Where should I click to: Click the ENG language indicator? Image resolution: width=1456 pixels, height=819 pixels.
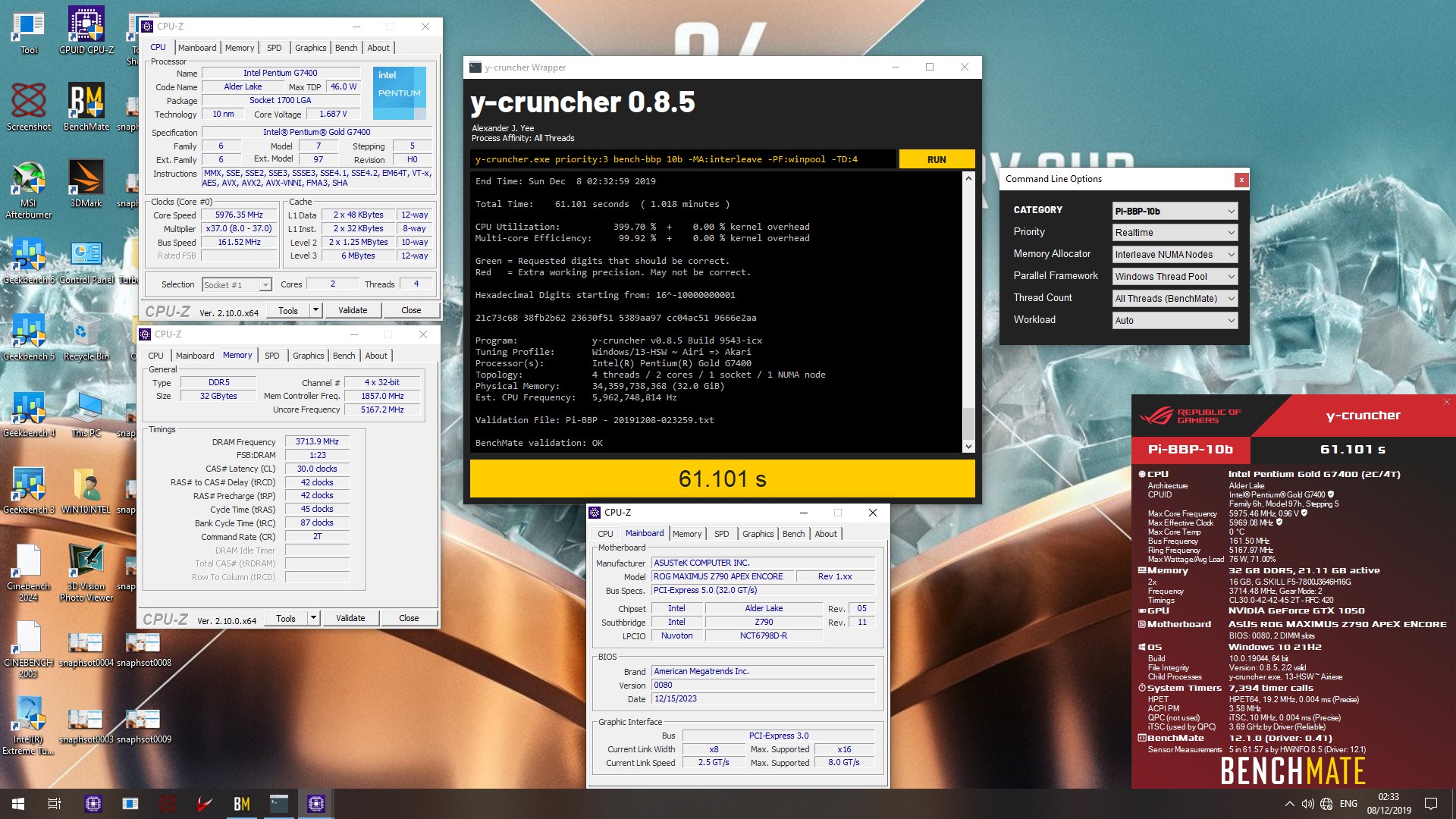[1348, 804]
